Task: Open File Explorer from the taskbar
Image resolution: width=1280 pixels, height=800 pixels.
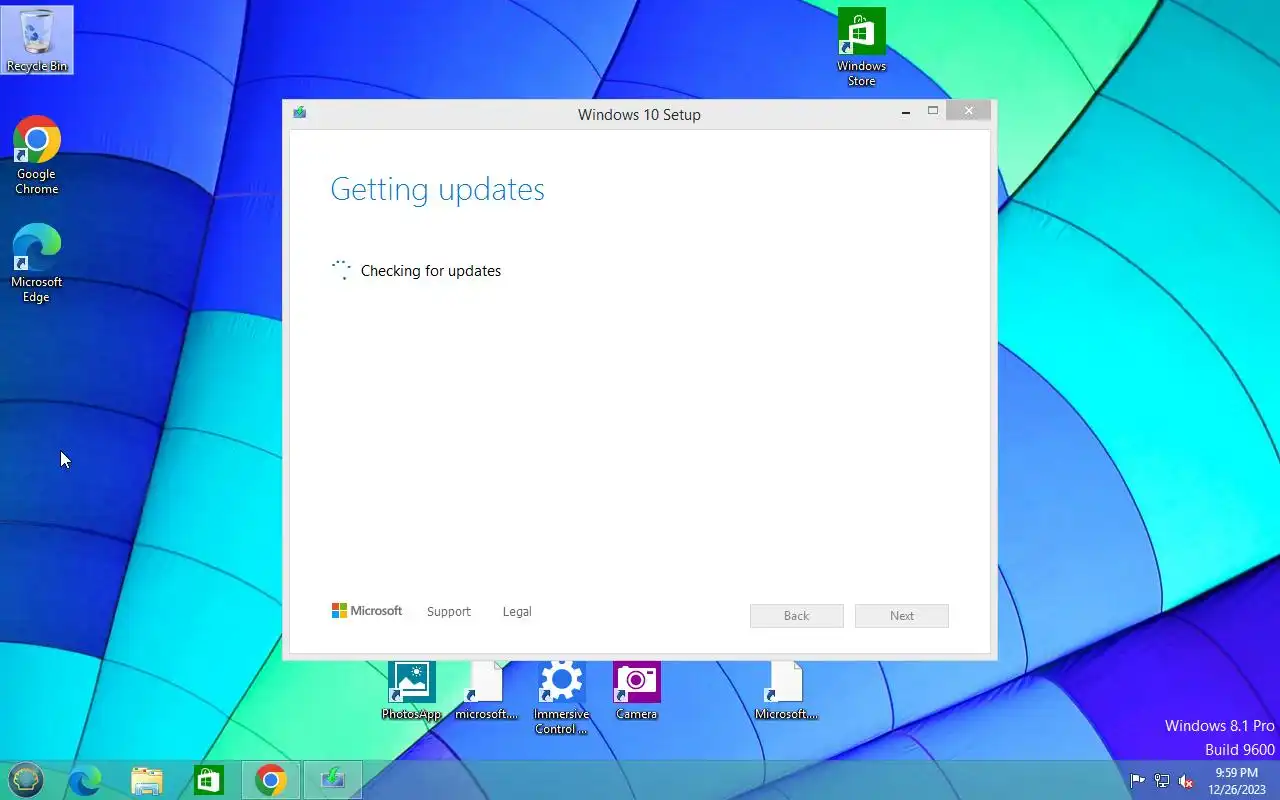Action: click(147, 780)
